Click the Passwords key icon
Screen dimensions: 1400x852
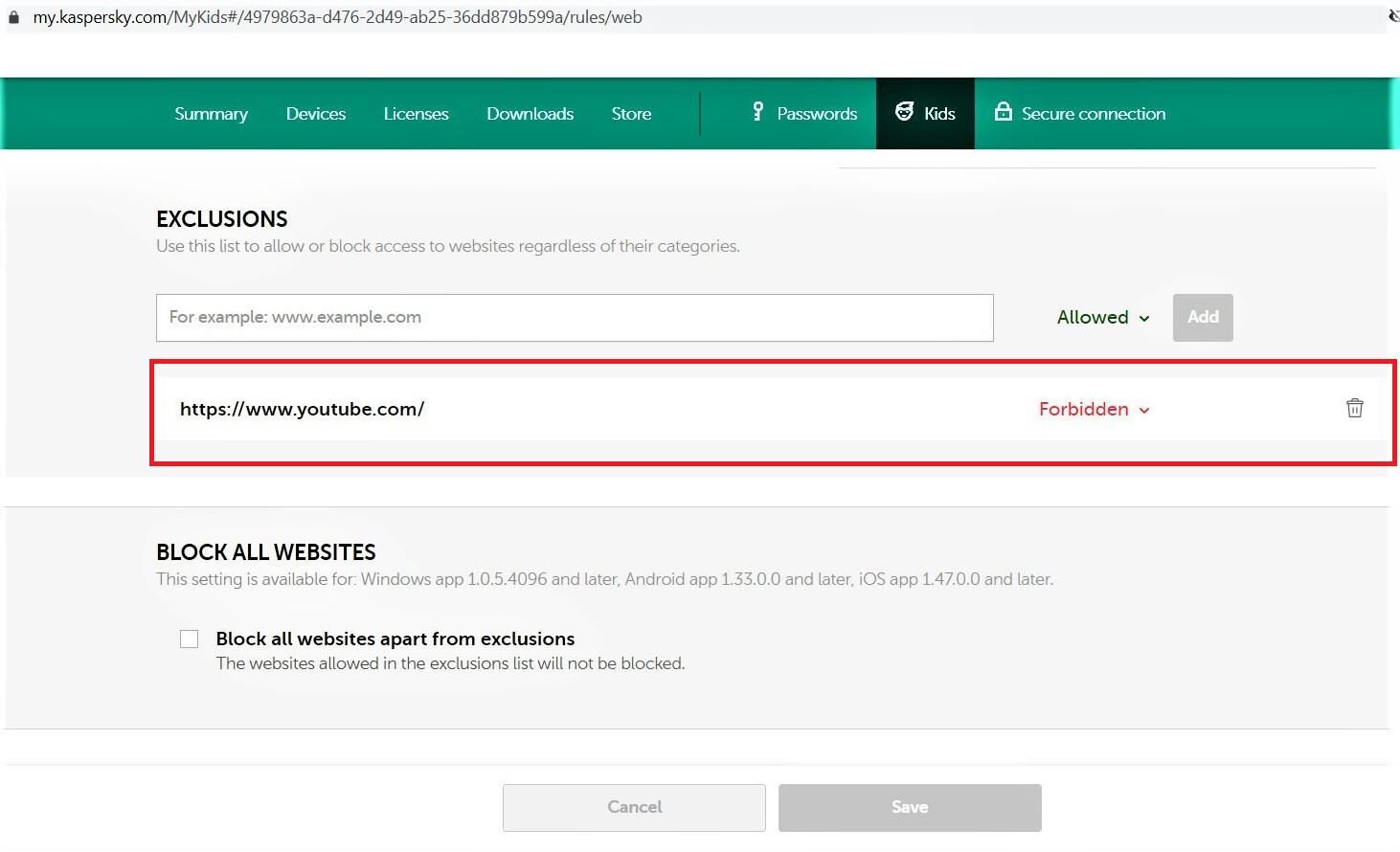757,112
